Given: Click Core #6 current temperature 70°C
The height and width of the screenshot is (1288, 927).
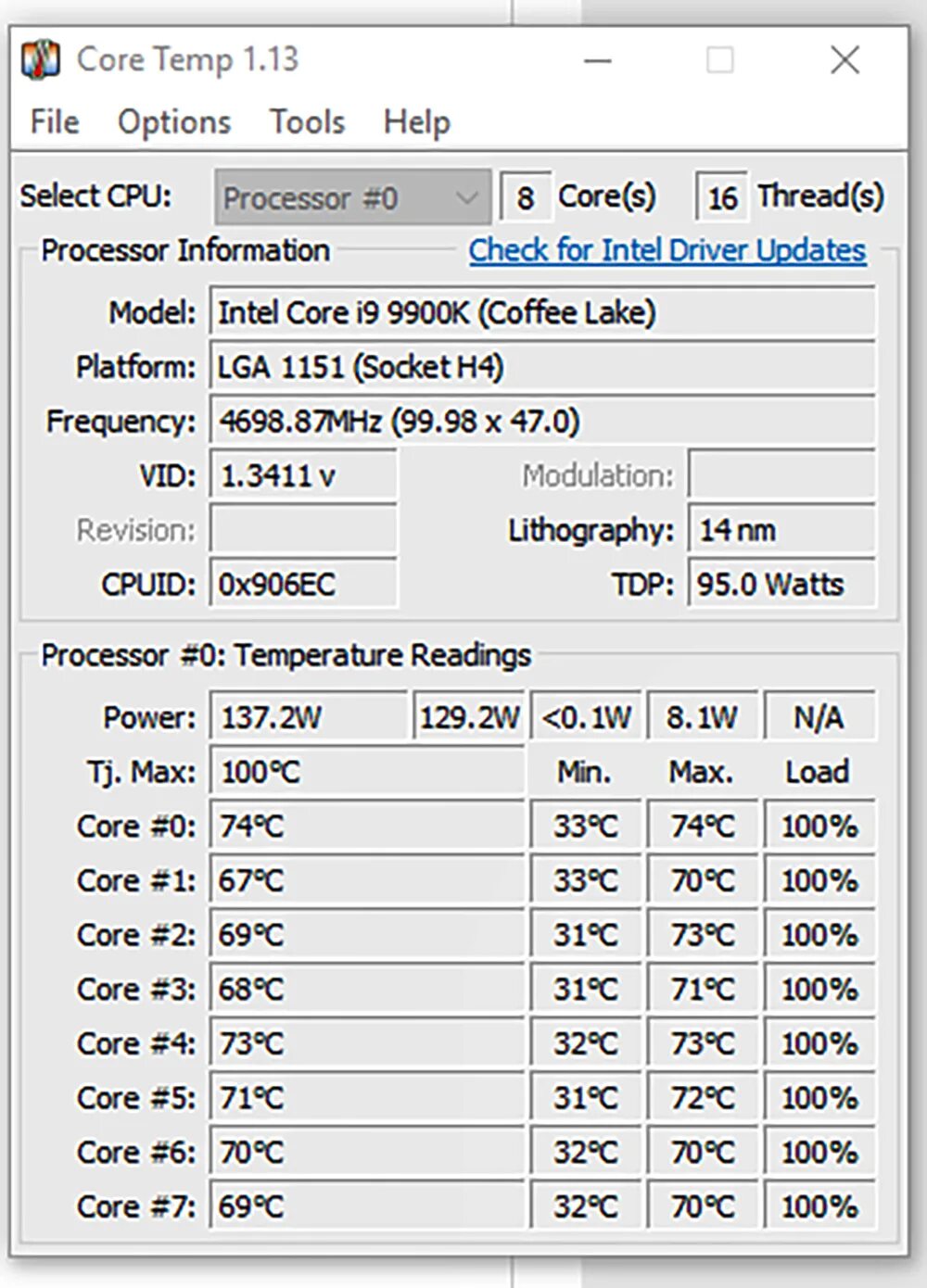Looking at the screenshot, I should (x=367, y=1153).
